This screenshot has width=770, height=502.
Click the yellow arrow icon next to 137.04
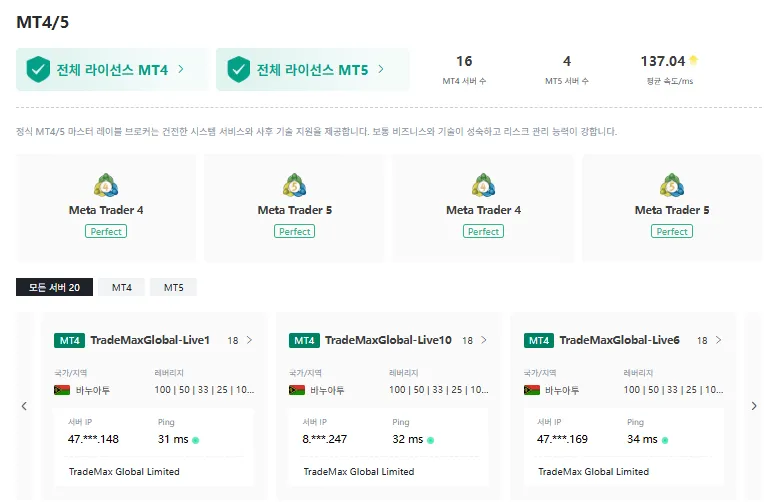click(x=693, y=60)
